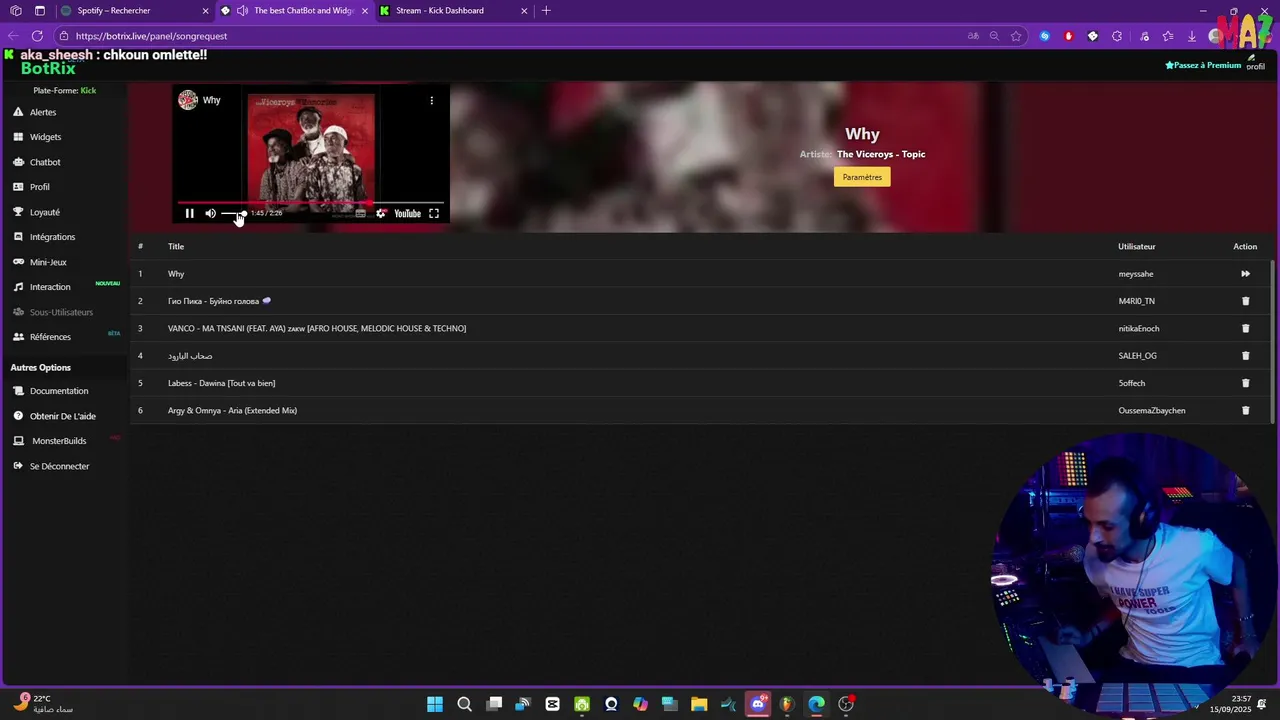
Task: Adjust the YouTube volume slider
Action: [x=233, y=213]
